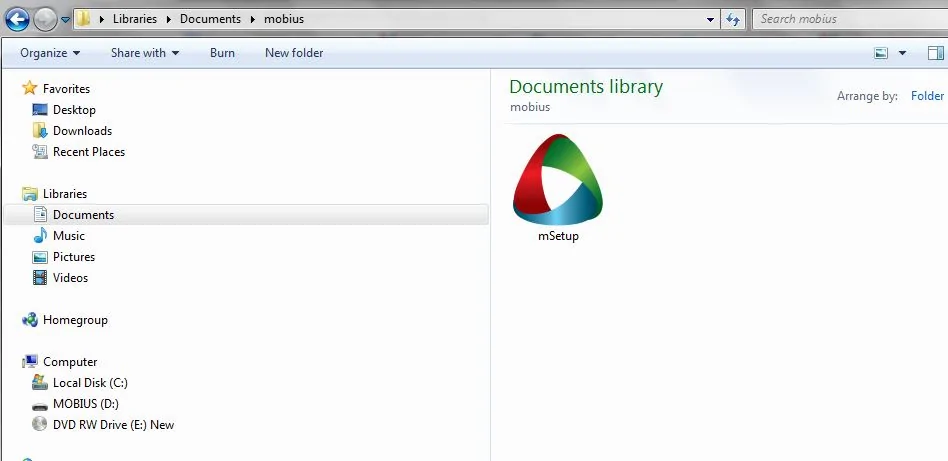This screenshot has height=461, width=948.
Task: Open Desktop in Favorites
Action: click(74, 110)
